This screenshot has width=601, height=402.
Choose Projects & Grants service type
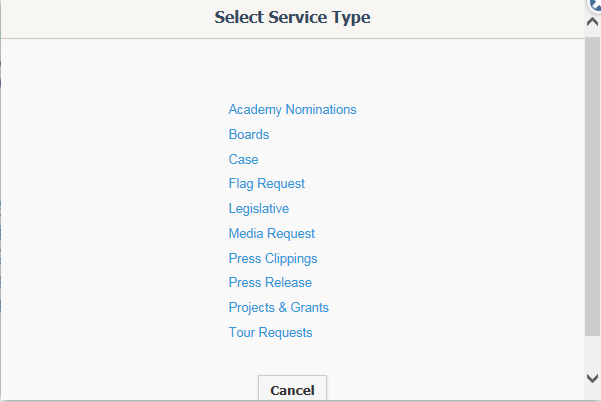click(279, 307)
